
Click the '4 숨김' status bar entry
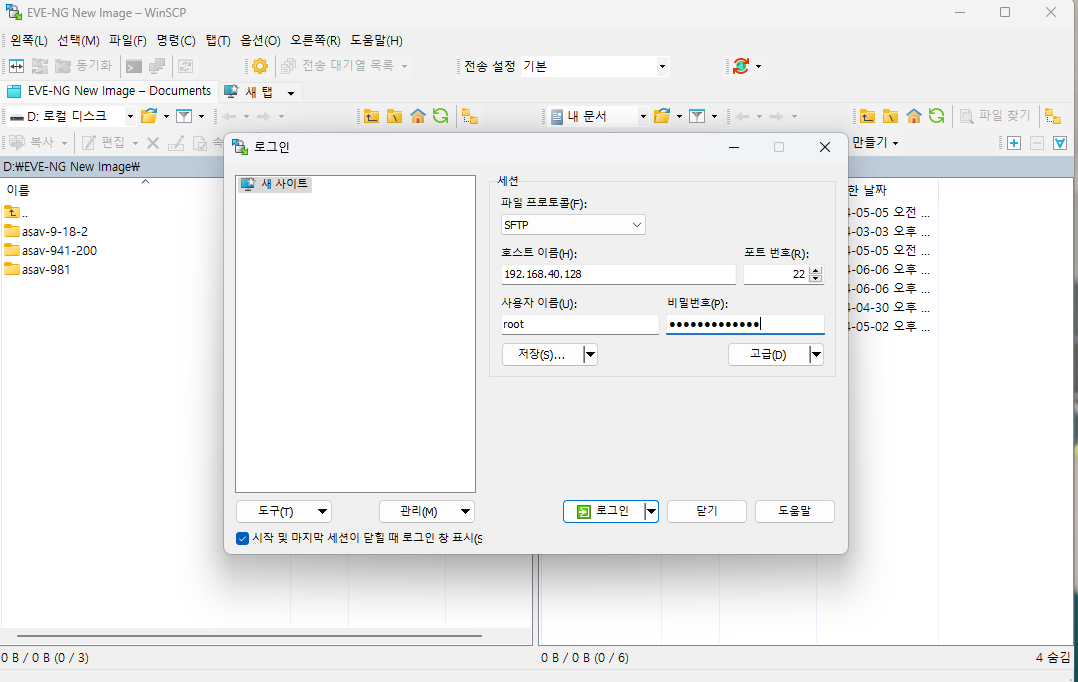(x=1053, y=658)
